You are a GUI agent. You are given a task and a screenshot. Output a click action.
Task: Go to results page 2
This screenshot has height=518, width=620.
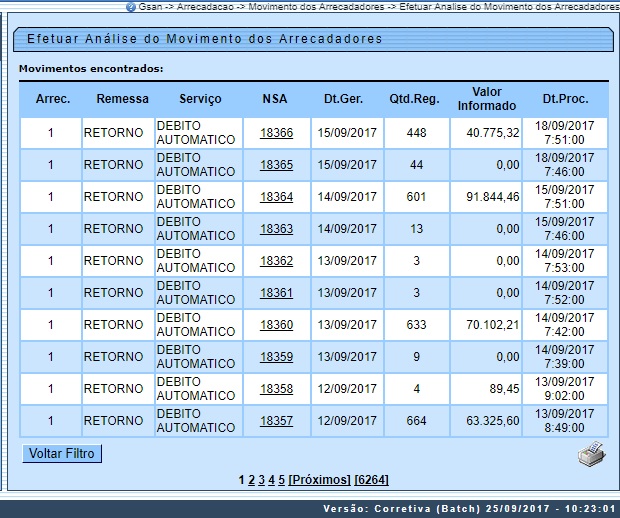click(251, 480)
